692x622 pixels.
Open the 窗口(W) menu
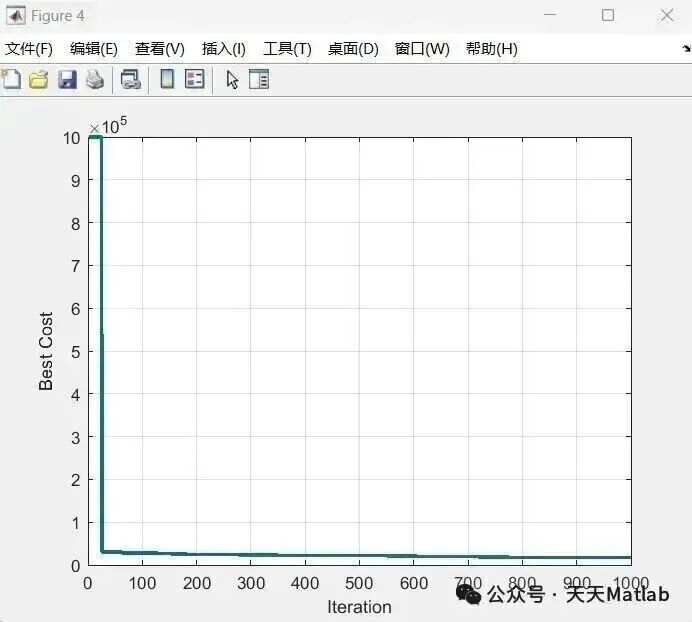click(422, 49)
